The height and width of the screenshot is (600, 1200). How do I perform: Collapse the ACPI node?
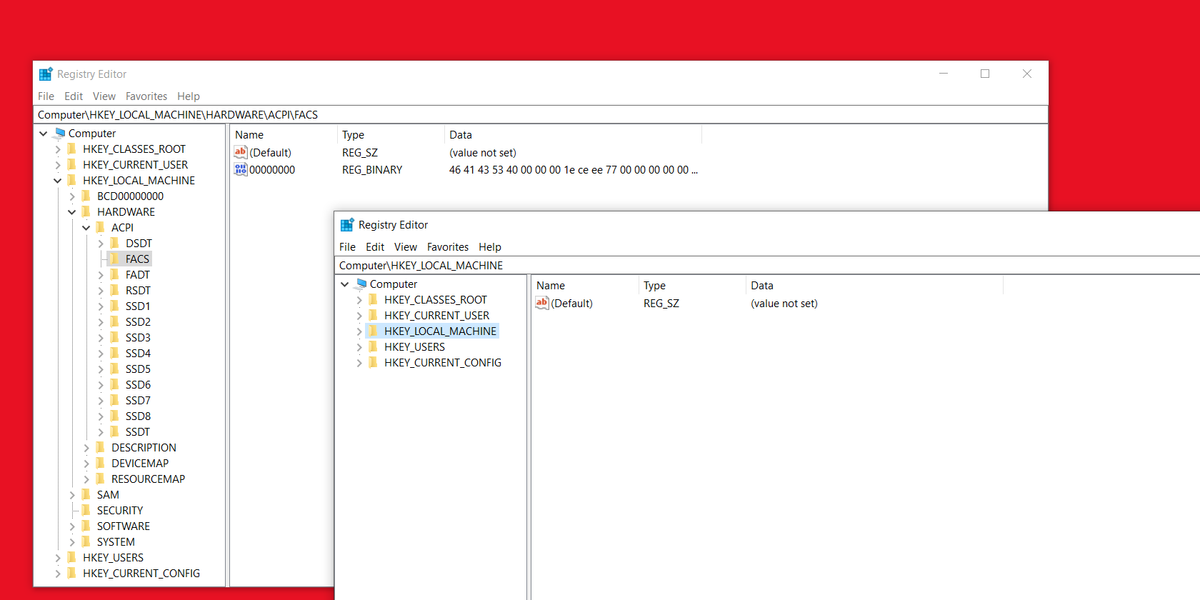click(86, 228)
